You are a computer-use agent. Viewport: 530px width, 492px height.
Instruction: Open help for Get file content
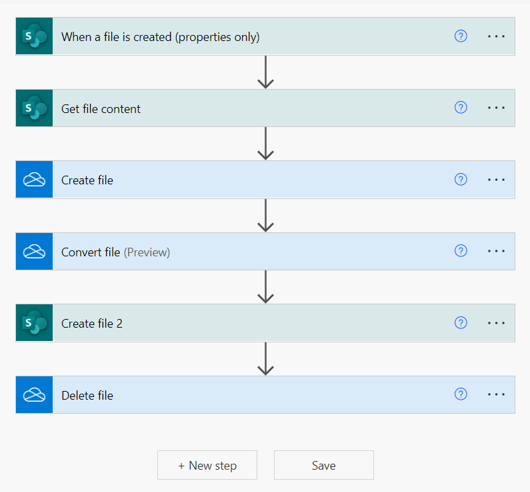coord(461,107)
